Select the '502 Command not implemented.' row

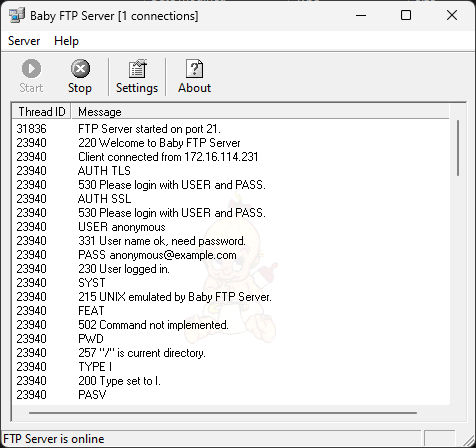coord(231,325)
